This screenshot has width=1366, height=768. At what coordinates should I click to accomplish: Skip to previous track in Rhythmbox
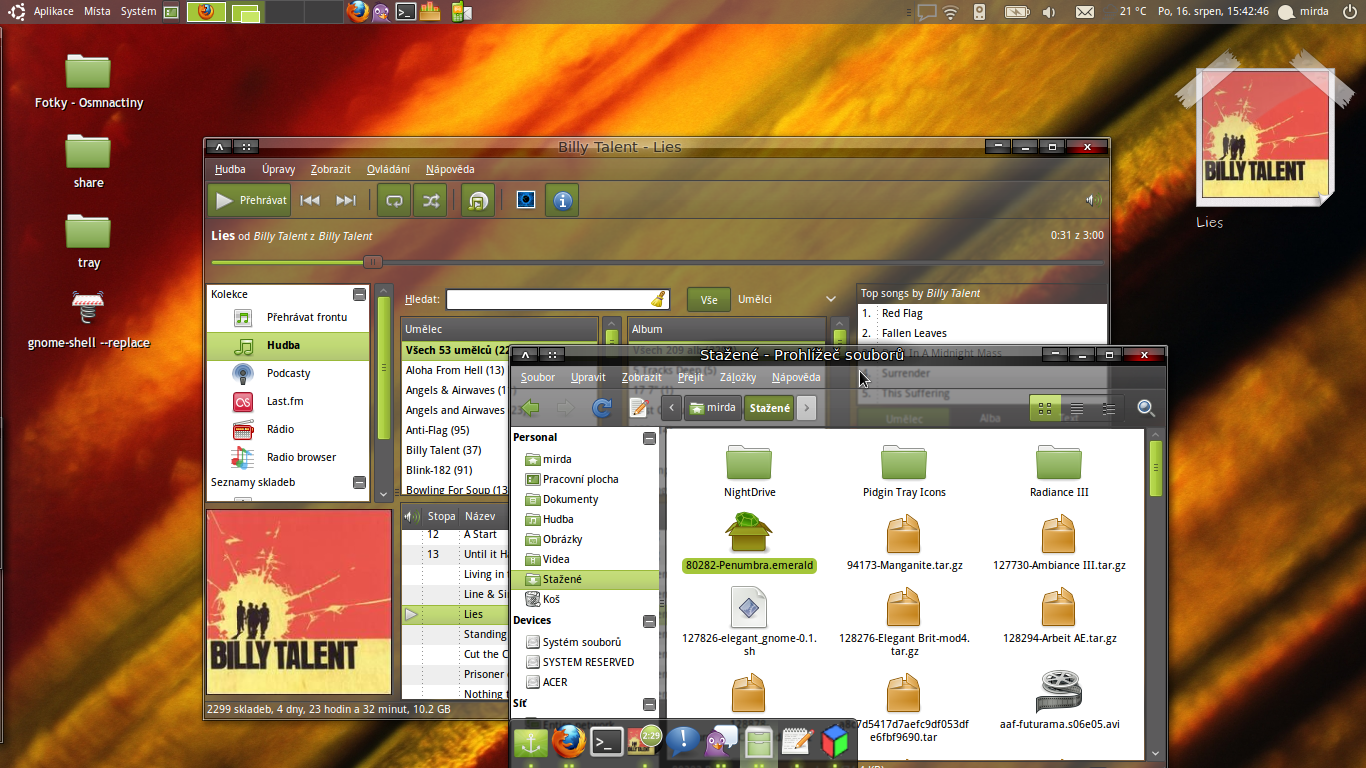310,201
